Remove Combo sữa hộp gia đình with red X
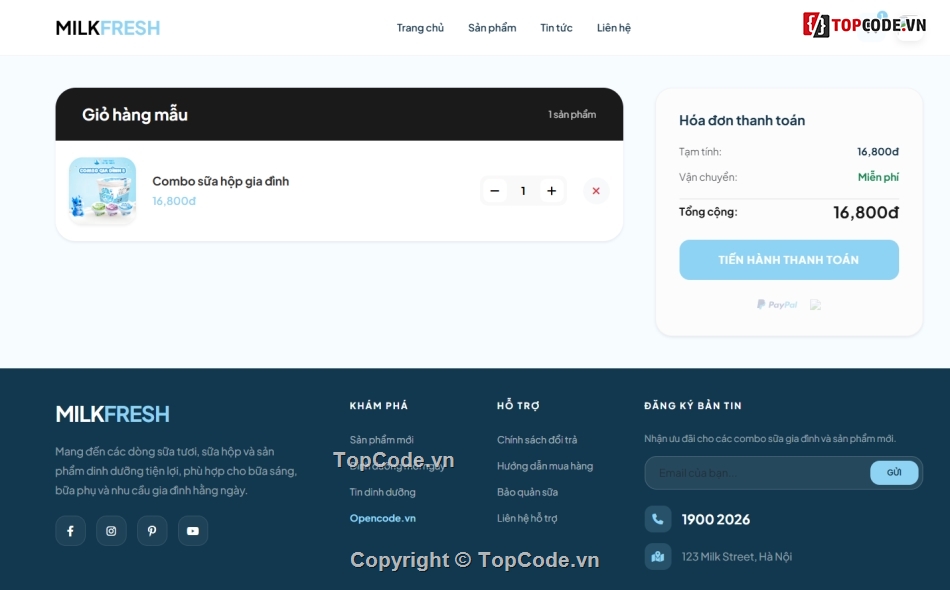The width and height of the screenshot is (950, 590). pyautogui.click(x=596, y=191)
